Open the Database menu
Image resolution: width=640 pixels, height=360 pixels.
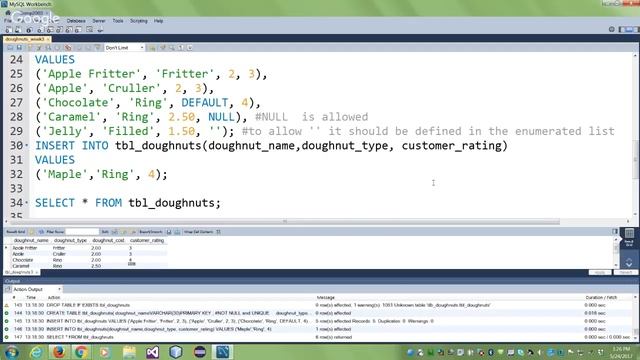click(x=76, y=20)
